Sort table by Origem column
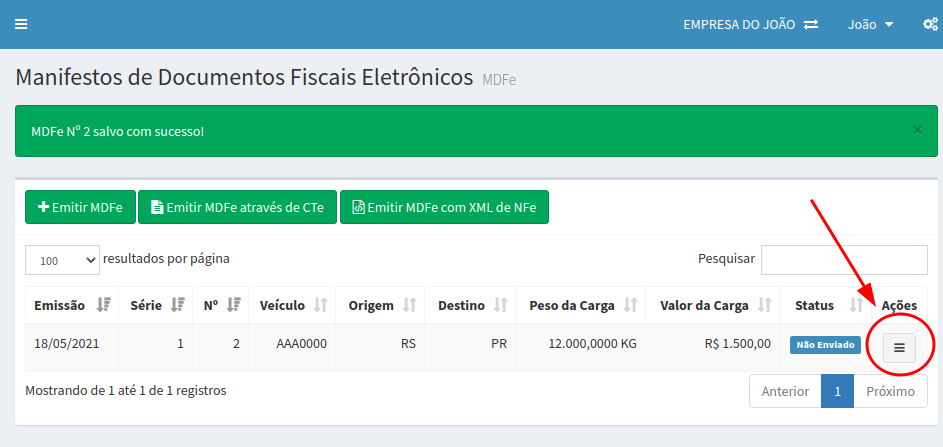This screenshot has height=447, width=943. (381, 305)
